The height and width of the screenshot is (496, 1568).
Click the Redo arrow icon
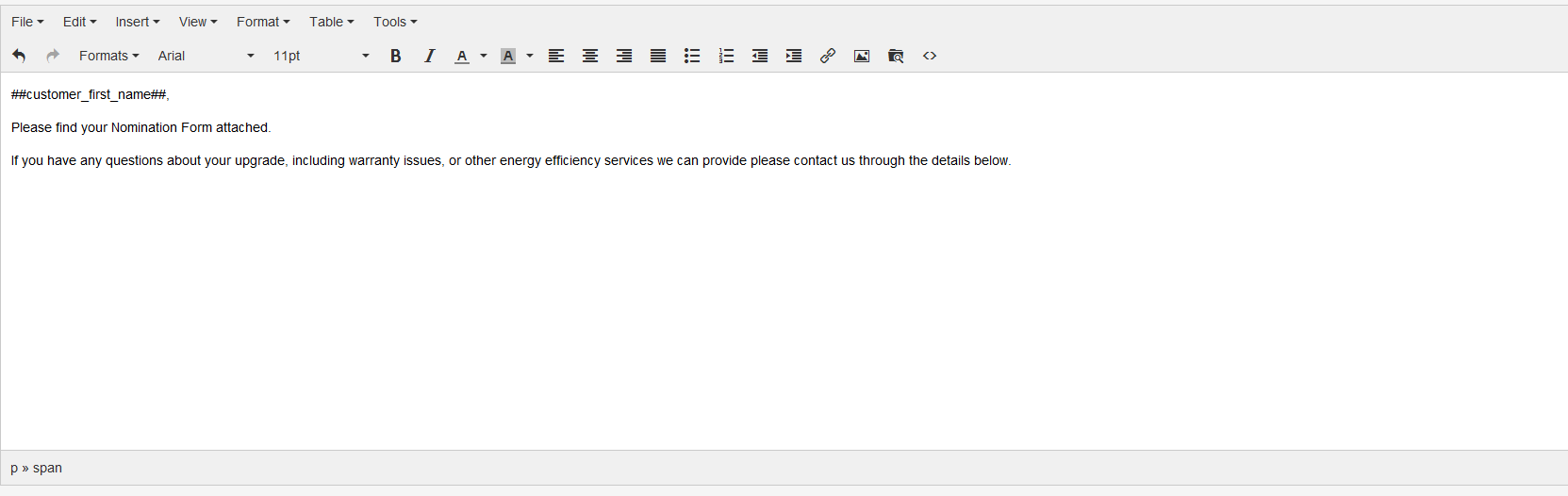[x=53, y=56]
